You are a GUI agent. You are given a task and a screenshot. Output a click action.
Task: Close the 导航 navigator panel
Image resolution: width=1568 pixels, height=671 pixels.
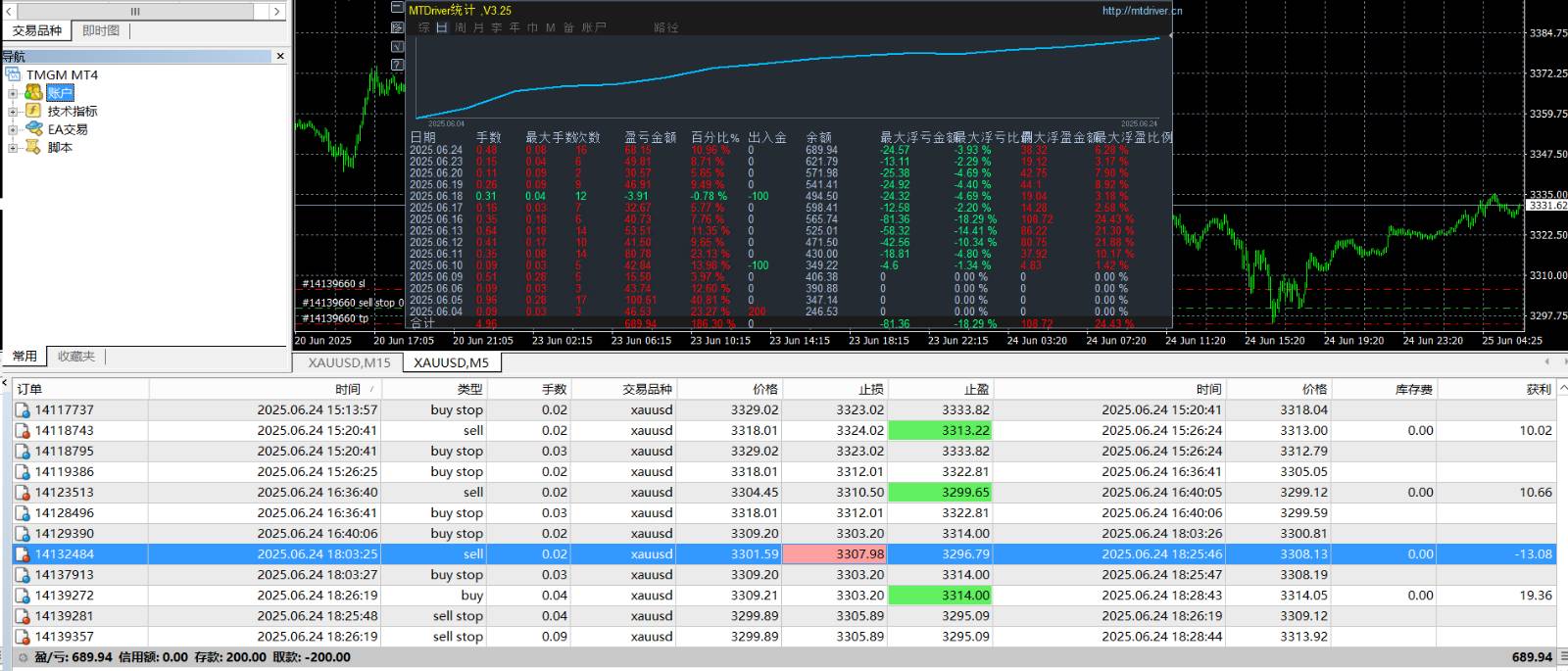[280, 56]
